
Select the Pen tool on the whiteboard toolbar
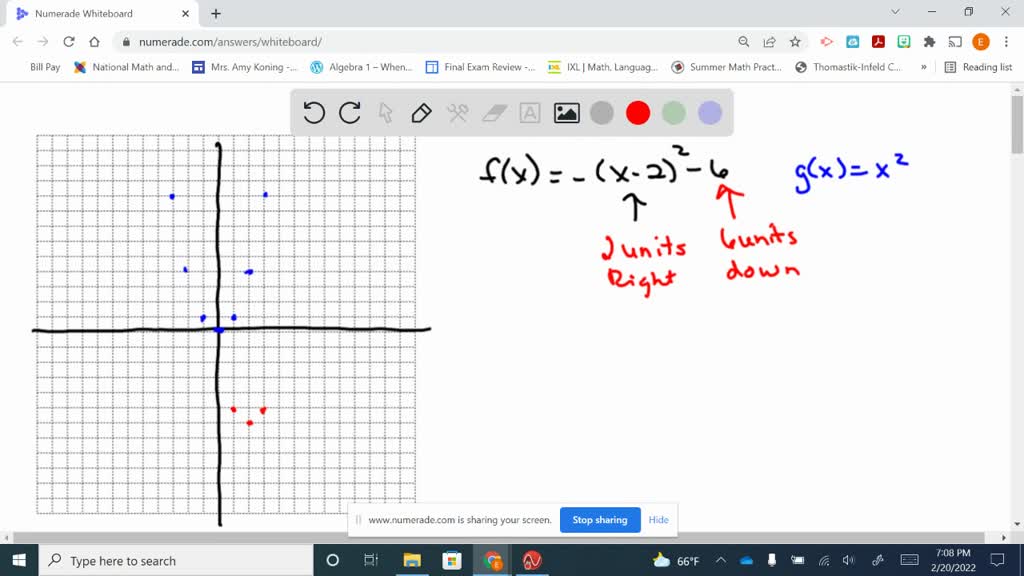click(420, 113)
